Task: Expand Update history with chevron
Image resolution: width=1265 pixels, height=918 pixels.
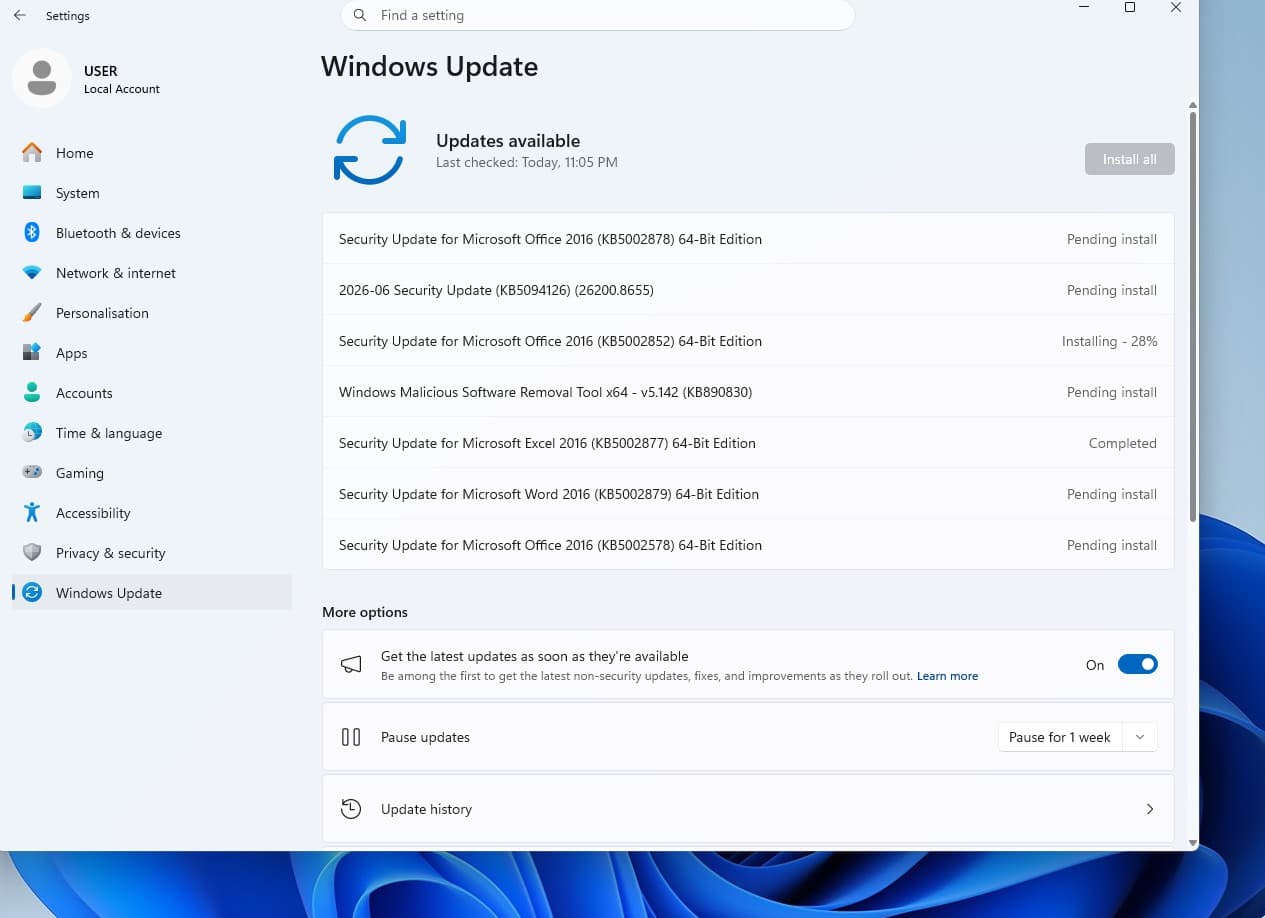Action: pos(1150,809)
